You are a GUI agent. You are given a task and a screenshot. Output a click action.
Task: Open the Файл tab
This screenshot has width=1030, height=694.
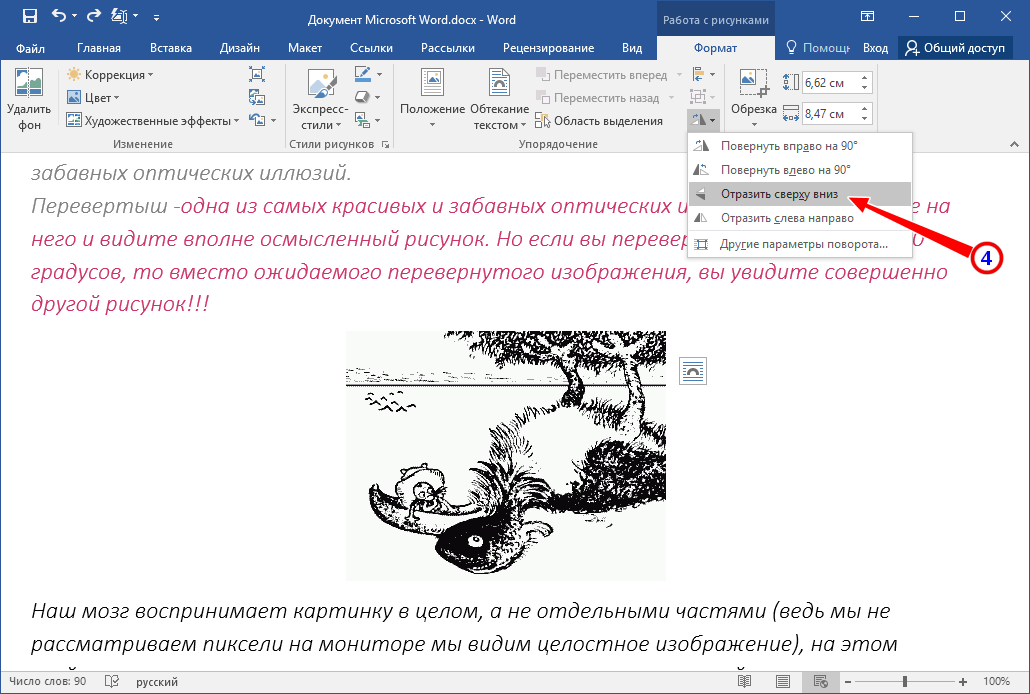click(x=30, y=48)
